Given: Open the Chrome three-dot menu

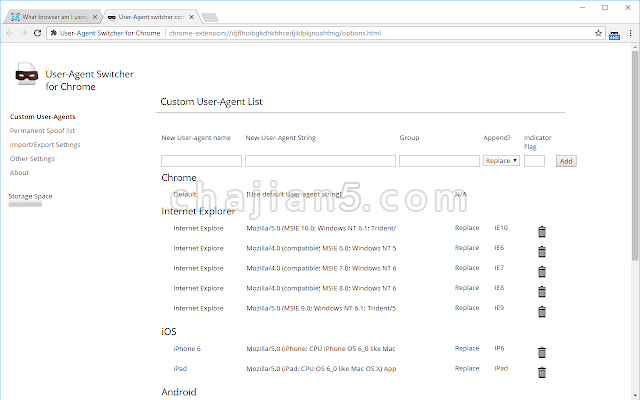Looking at the screenshot, I should point(630,33).
